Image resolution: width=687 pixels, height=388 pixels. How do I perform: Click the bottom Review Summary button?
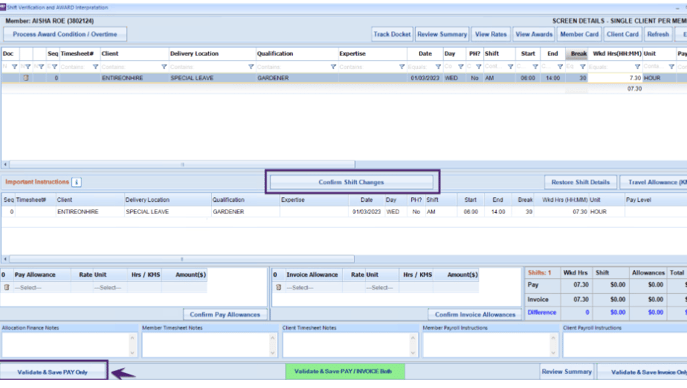[x=567, y=371]
